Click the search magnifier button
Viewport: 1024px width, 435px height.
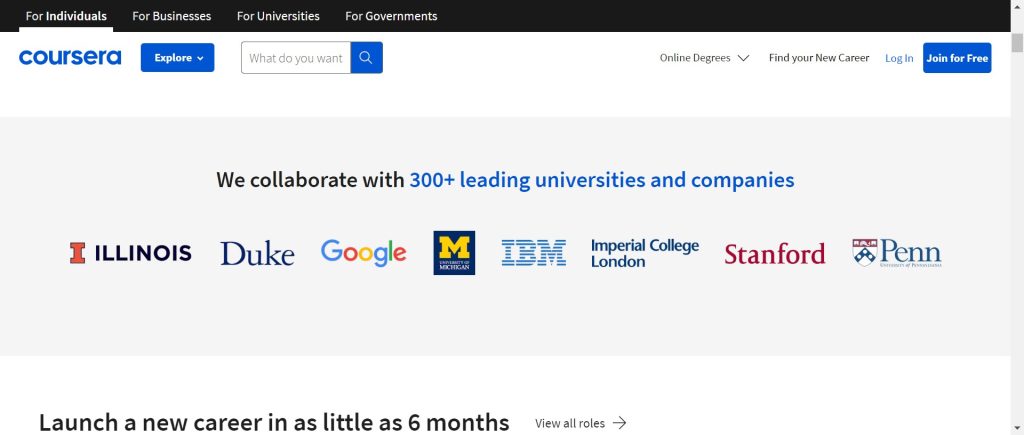click(366, 58)
